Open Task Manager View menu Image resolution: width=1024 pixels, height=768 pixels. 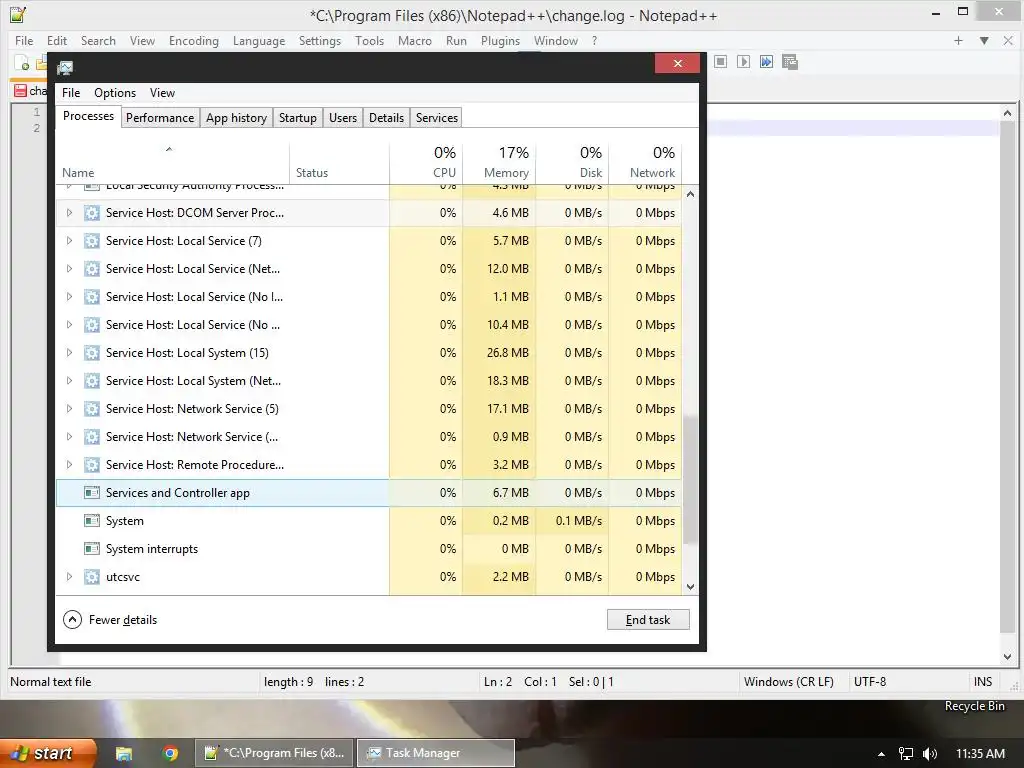coord(162,93)
